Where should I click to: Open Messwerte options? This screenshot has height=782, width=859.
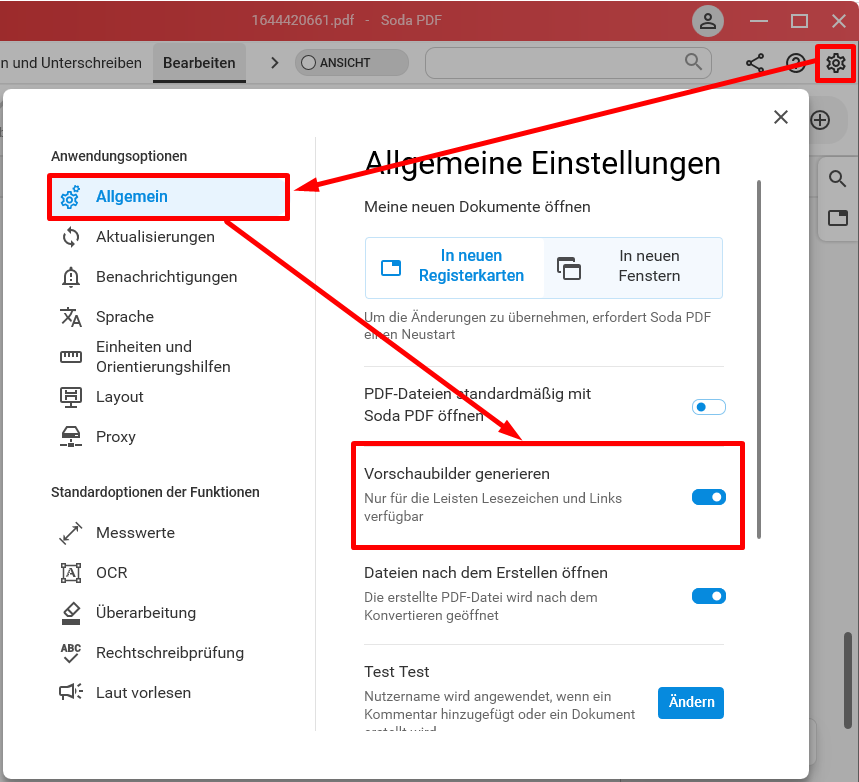pos(135,533)
